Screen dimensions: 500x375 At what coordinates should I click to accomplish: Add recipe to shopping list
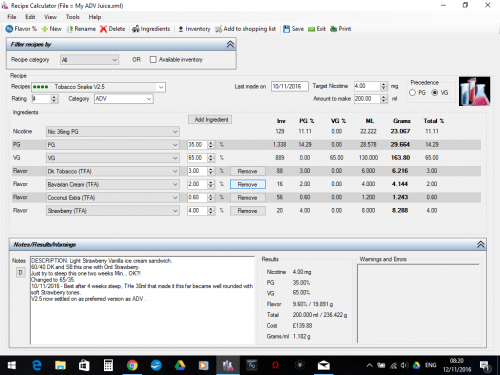coord(245,29)
